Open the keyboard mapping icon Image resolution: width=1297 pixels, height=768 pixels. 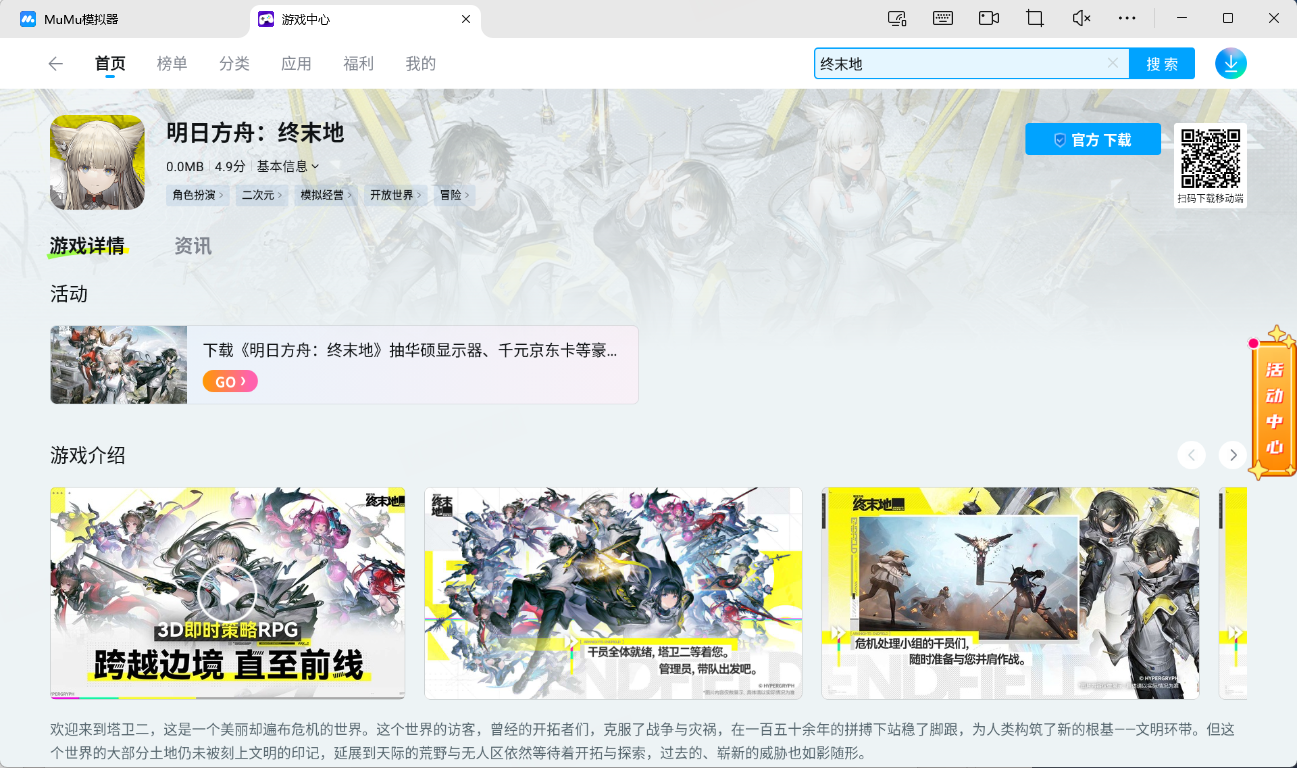(x=942, y=19)
